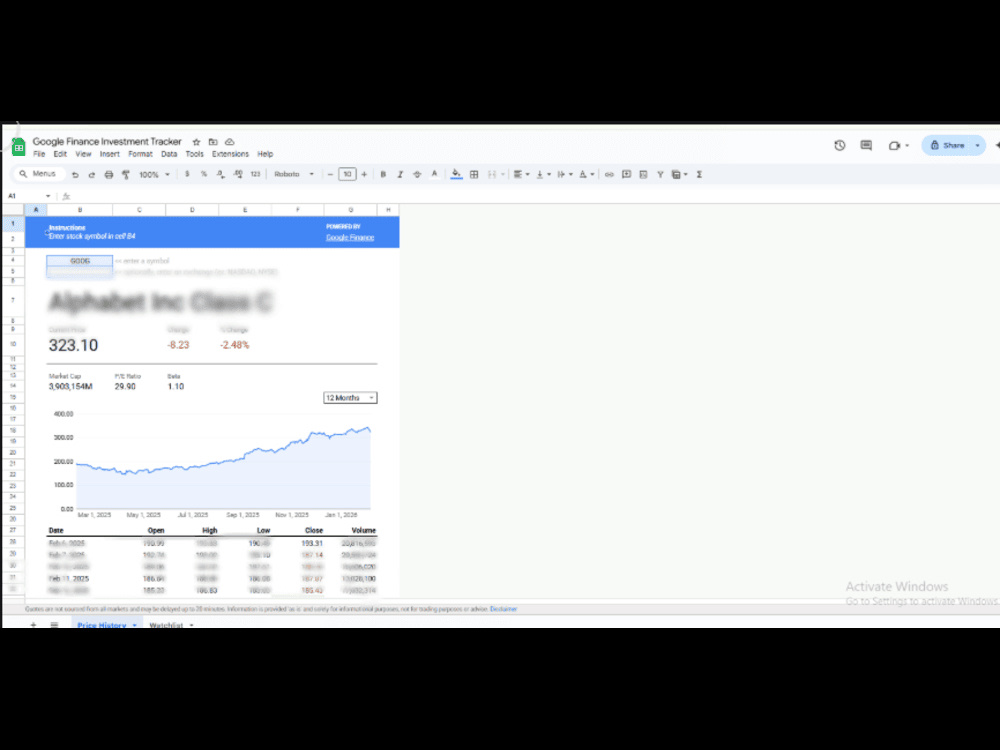Open the View menu
1000x750 pixels.
click(x=84, y=154)
